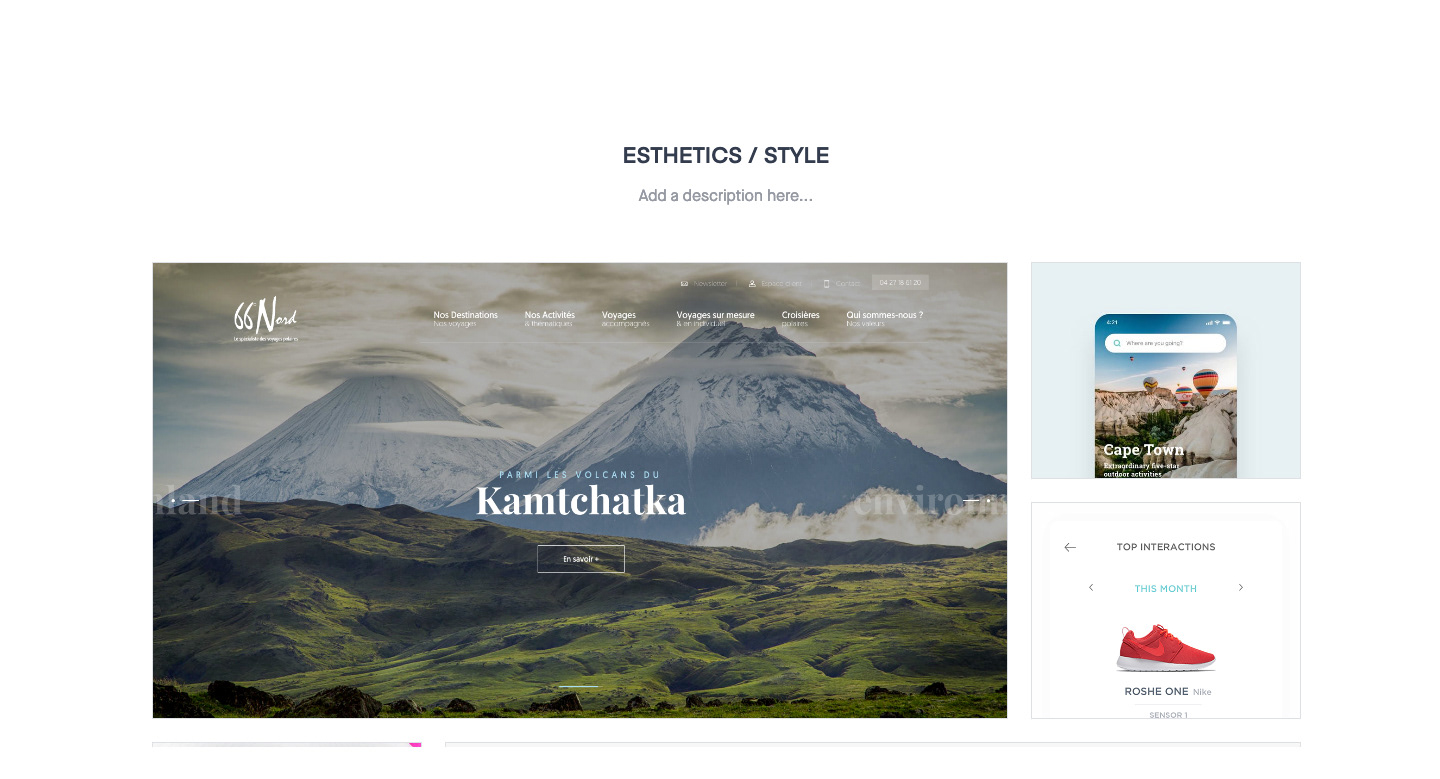Click the Espace client user icon

pos(752,283)
